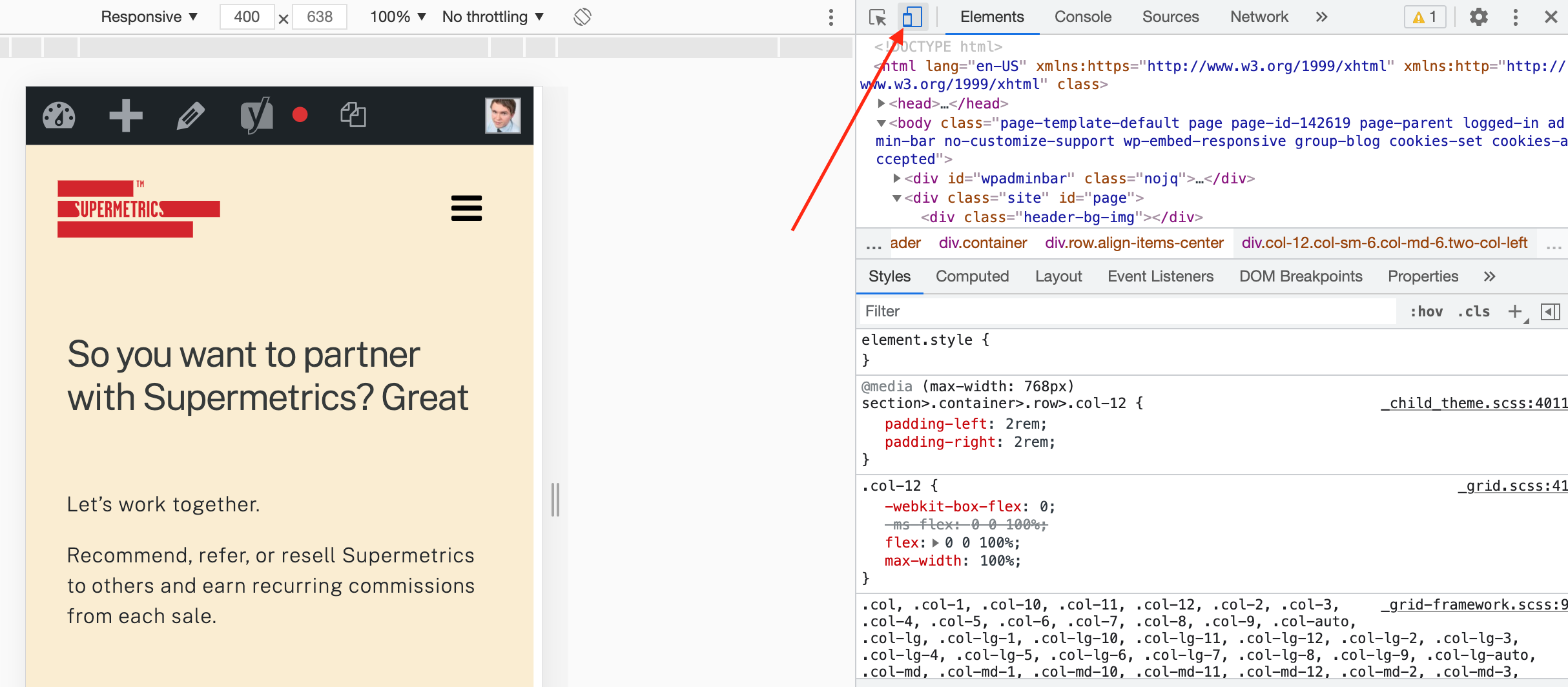Click the div.row.align-items-center breadcrumb
This screenshot has height=687, width=1568.
coord(1134,243)
